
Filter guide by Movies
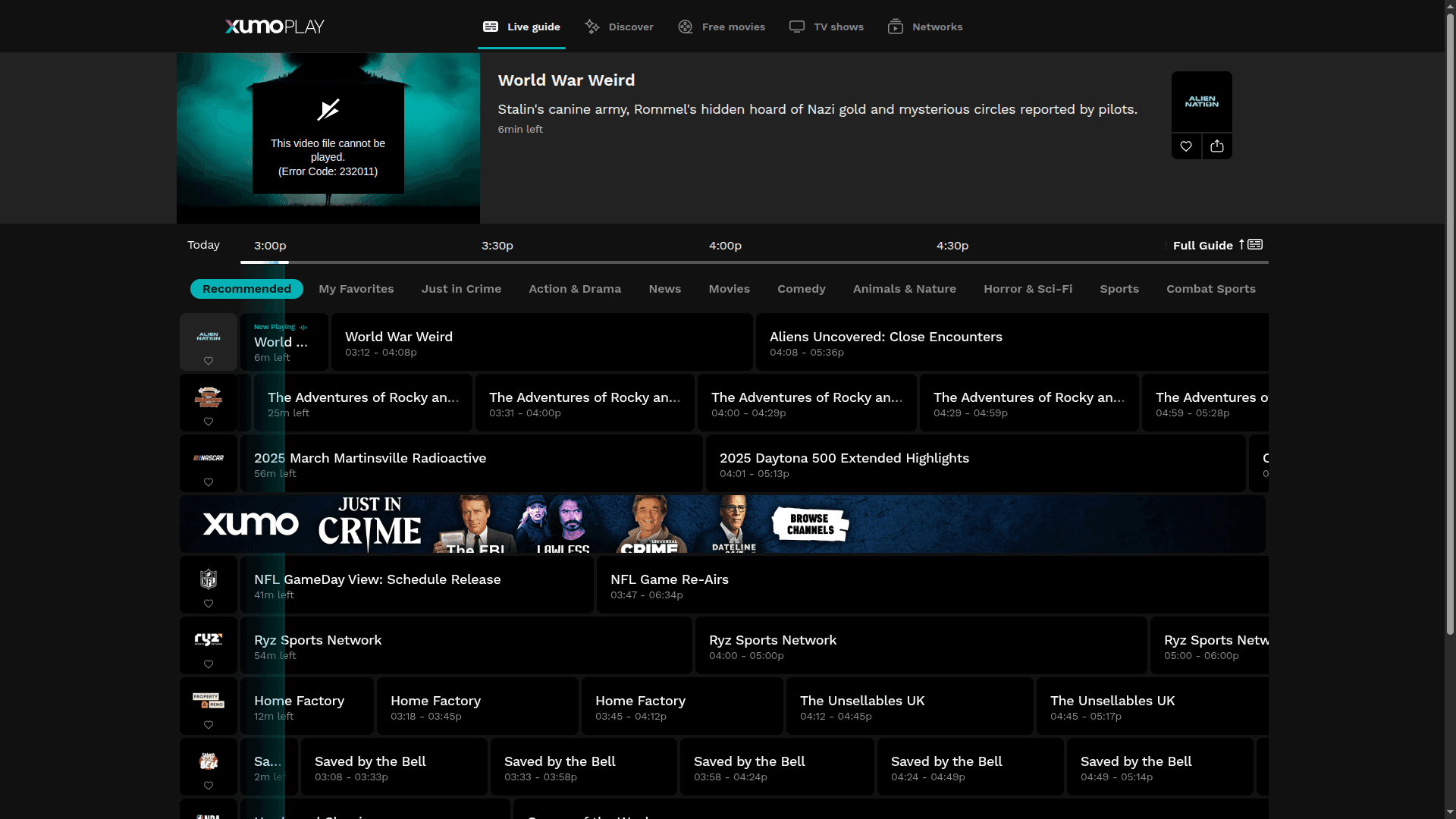point(730,289)
